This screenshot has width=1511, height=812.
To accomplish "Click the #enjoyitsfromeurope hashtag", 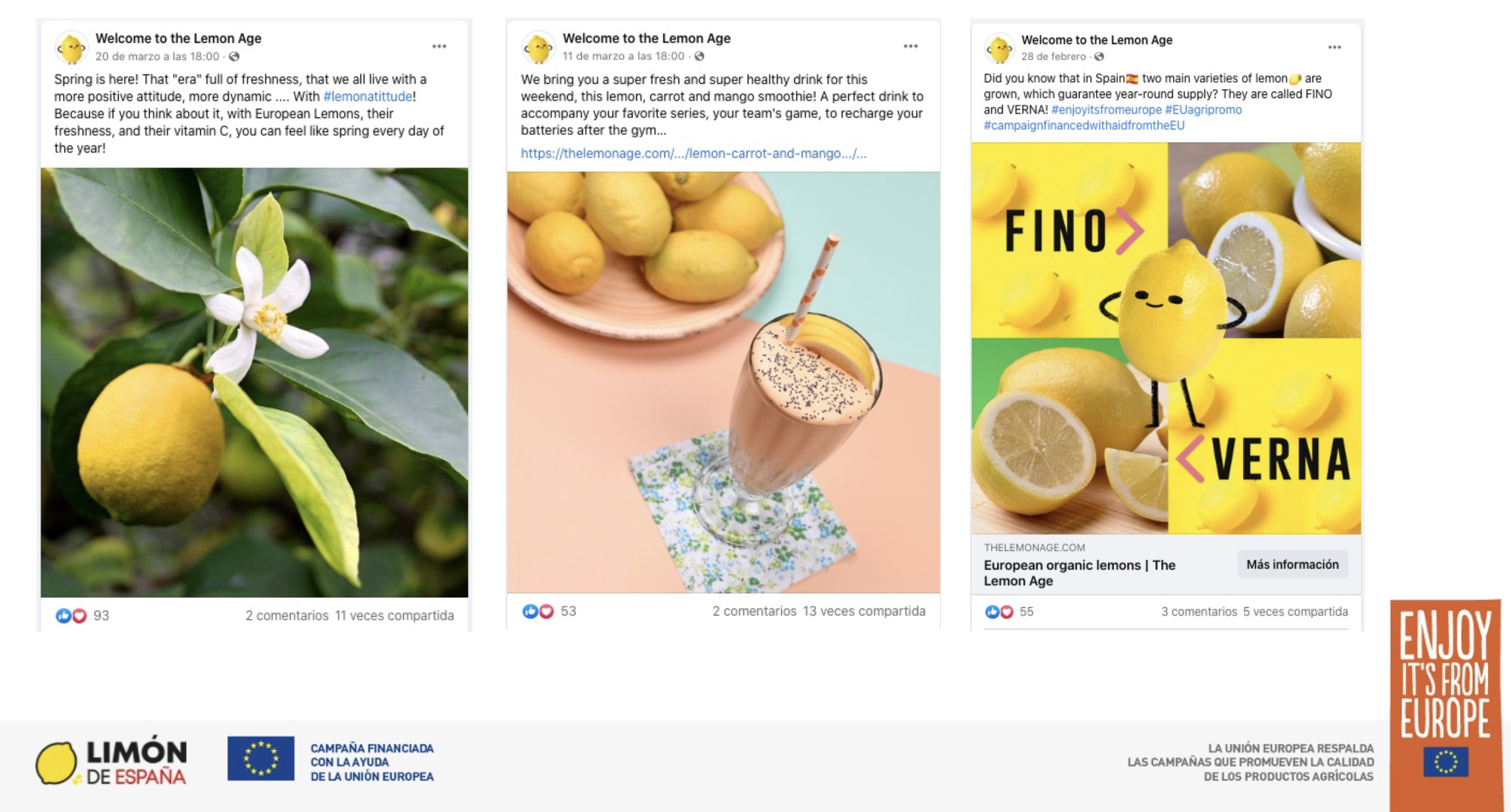I will [x=1106, y=110].
